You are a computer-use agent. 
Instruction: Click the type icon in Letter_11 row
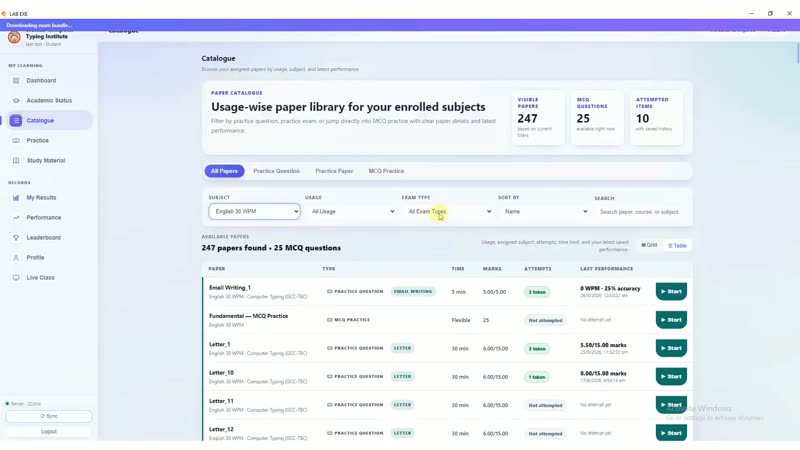pos(330,405)
